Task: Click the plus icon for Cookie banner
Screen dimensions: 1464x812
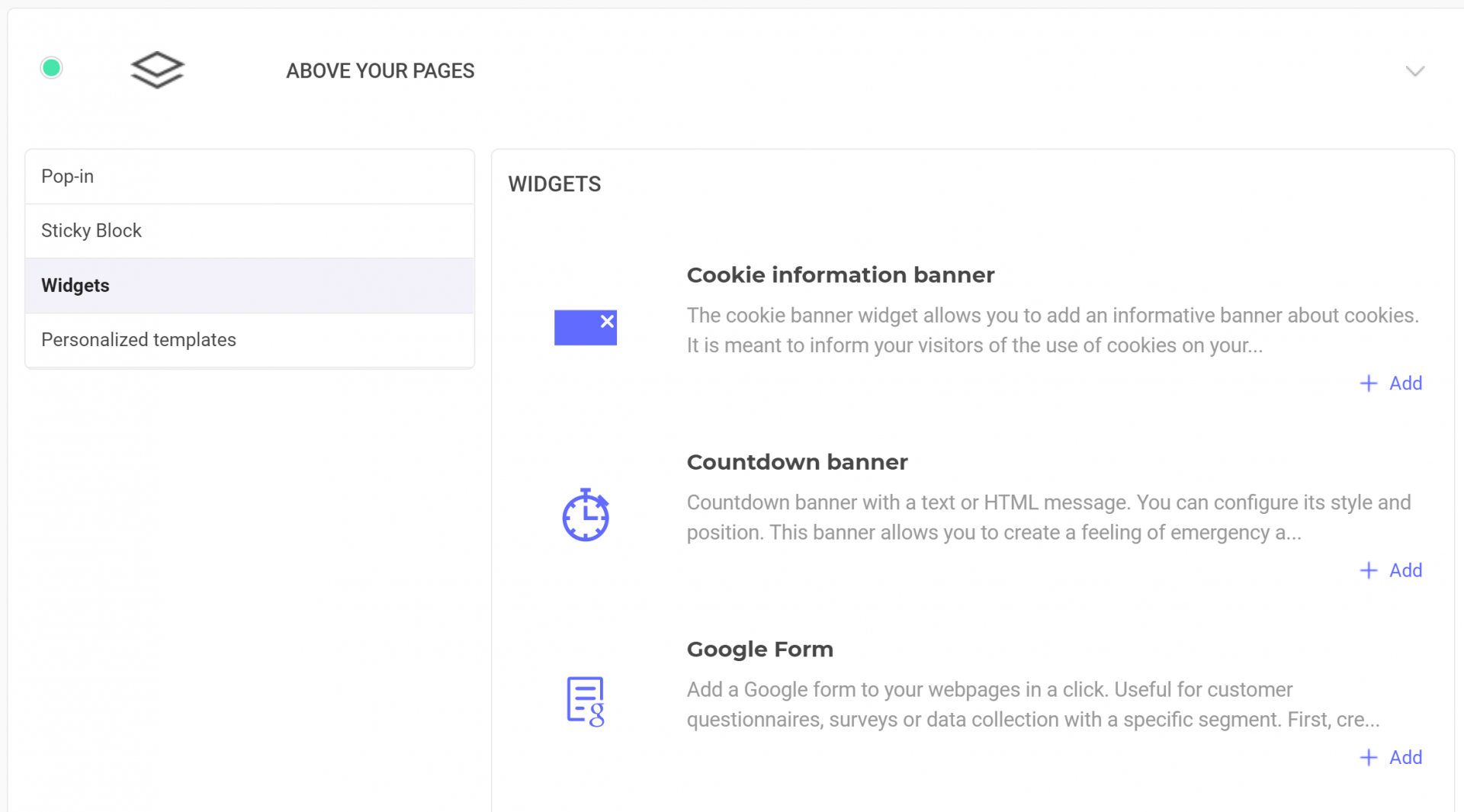Action: click(x=1369, y=384)
